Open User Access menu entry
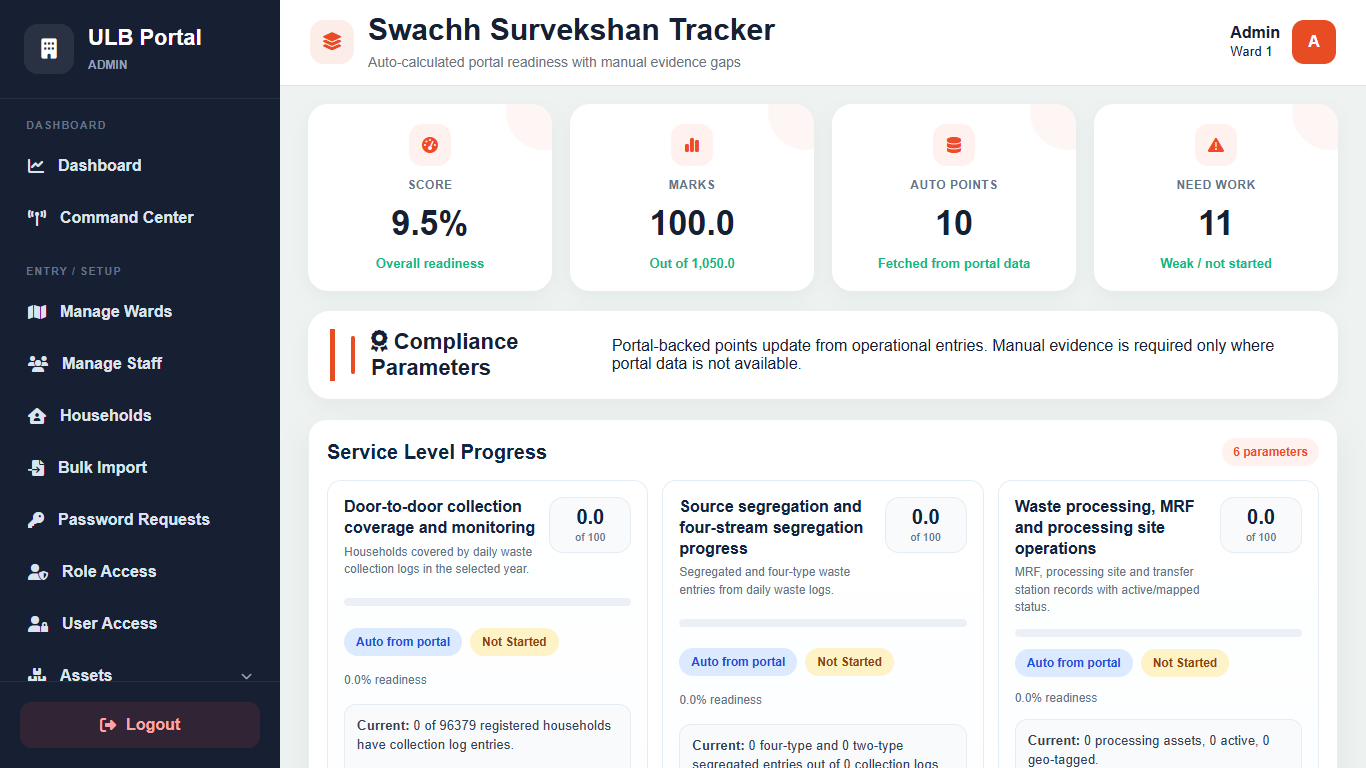This screenshot has width=1366, height=768. [x=140, y=624]
